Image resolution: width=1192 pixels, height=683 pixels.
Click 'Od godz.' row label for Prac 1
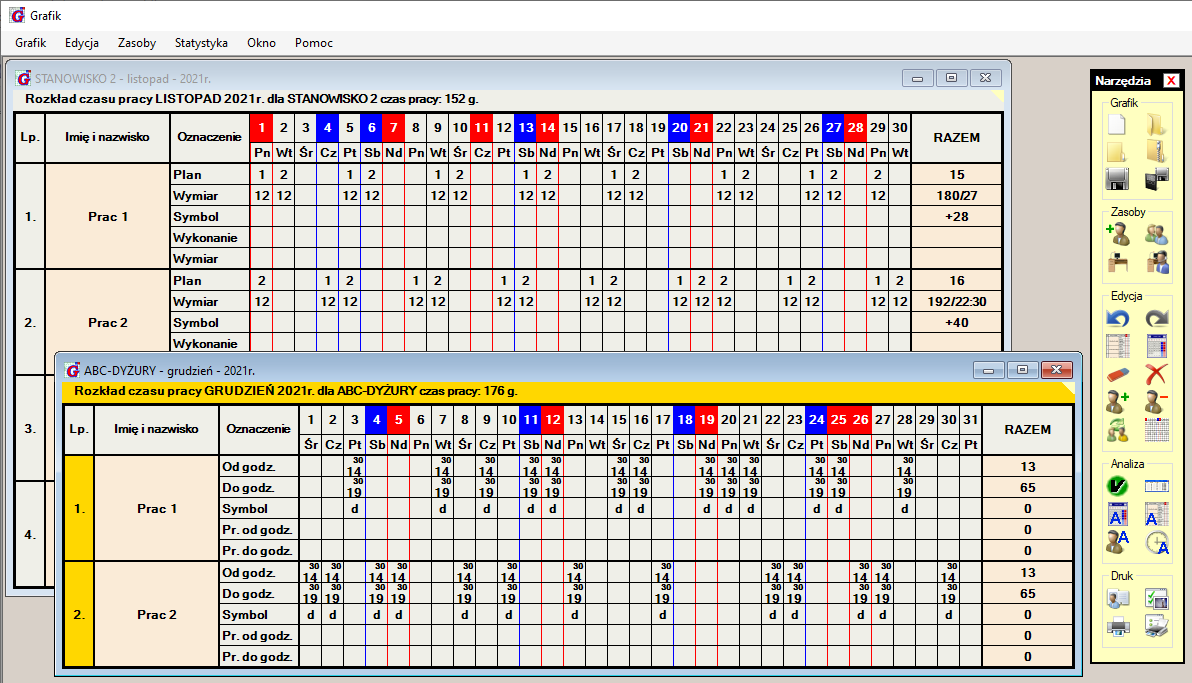[258, 466]
